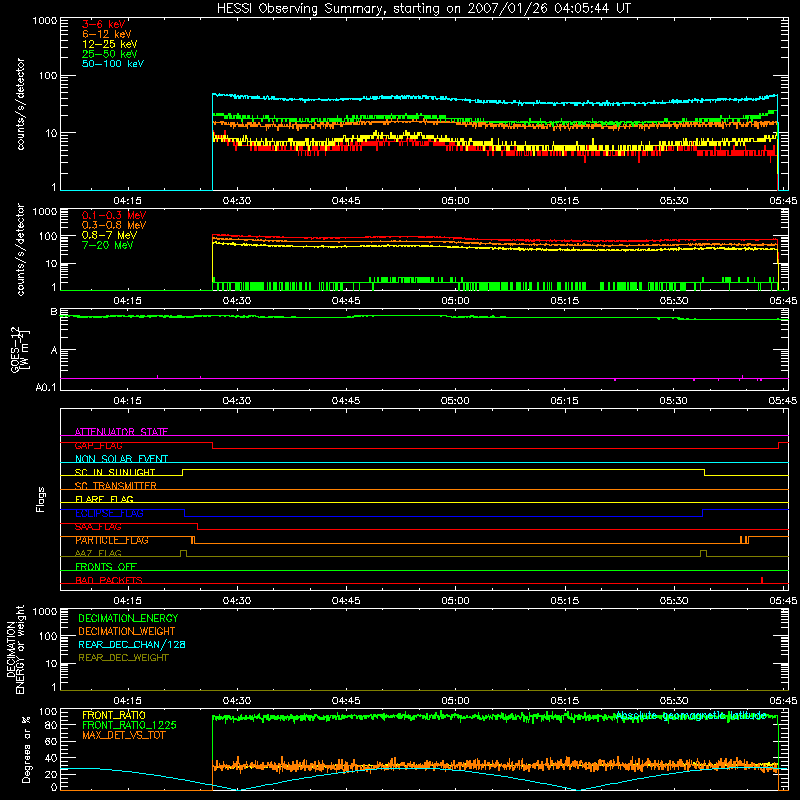Click the vertical Flags axis title
800x800 pixels.
pos(41,499)
